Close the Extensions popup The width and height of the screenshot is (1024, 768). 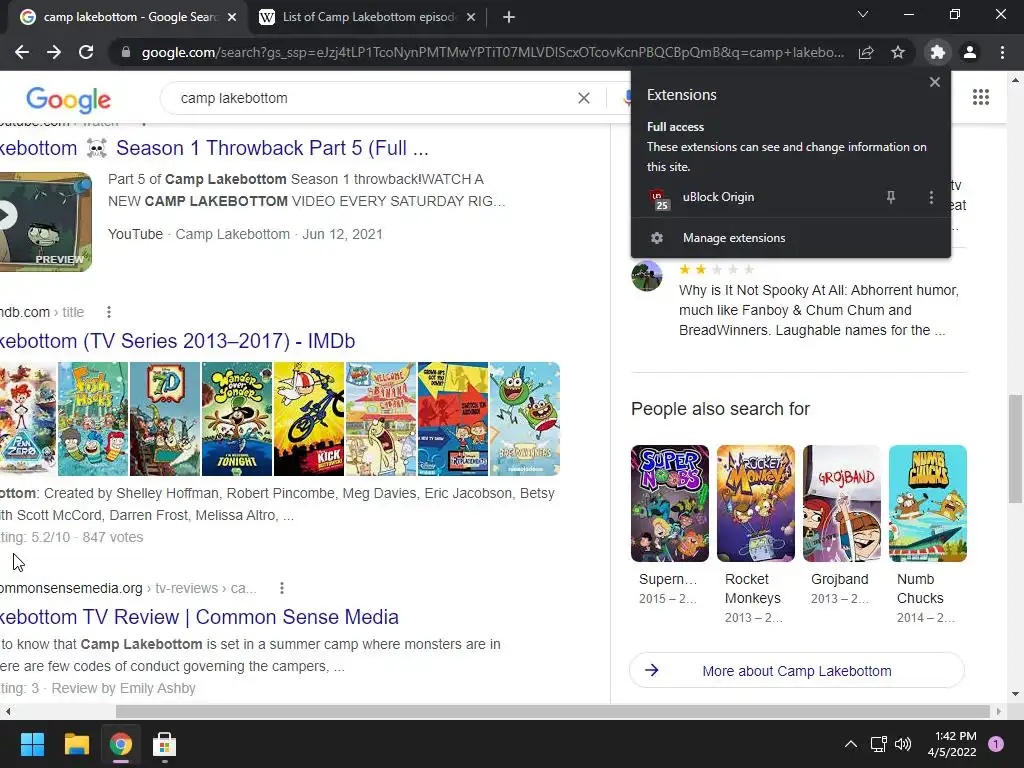point(935,82)
